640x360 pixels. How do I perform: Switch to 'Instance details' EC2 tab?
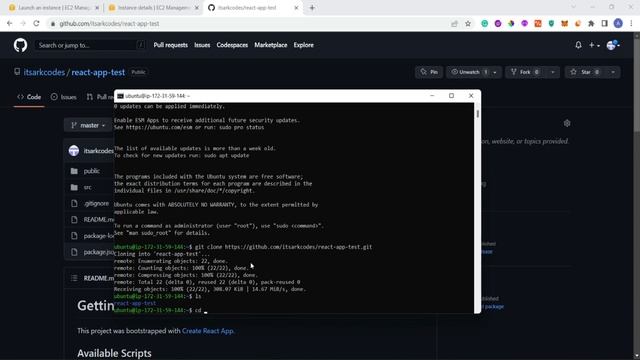tap(149, 8)
